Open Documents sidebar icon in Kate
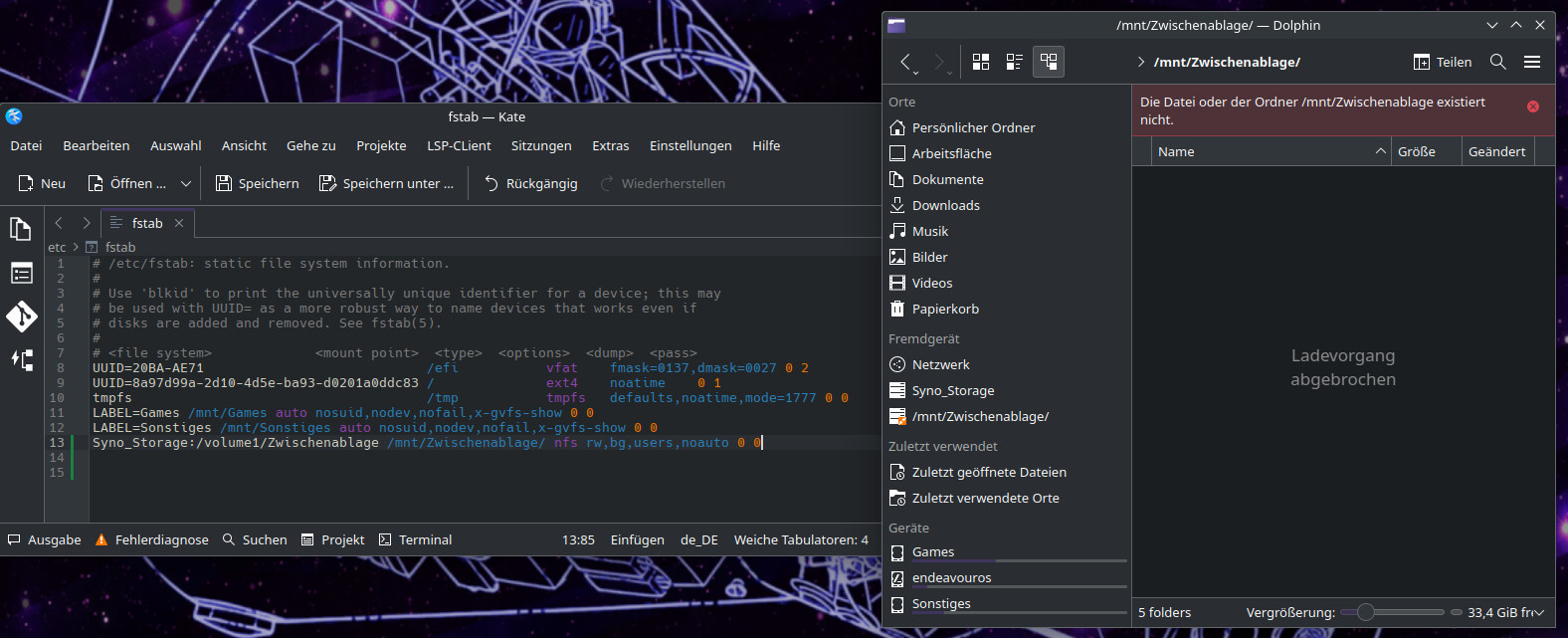The height and width of the screenshot is (638, 1568). click(x=21, y=229)
